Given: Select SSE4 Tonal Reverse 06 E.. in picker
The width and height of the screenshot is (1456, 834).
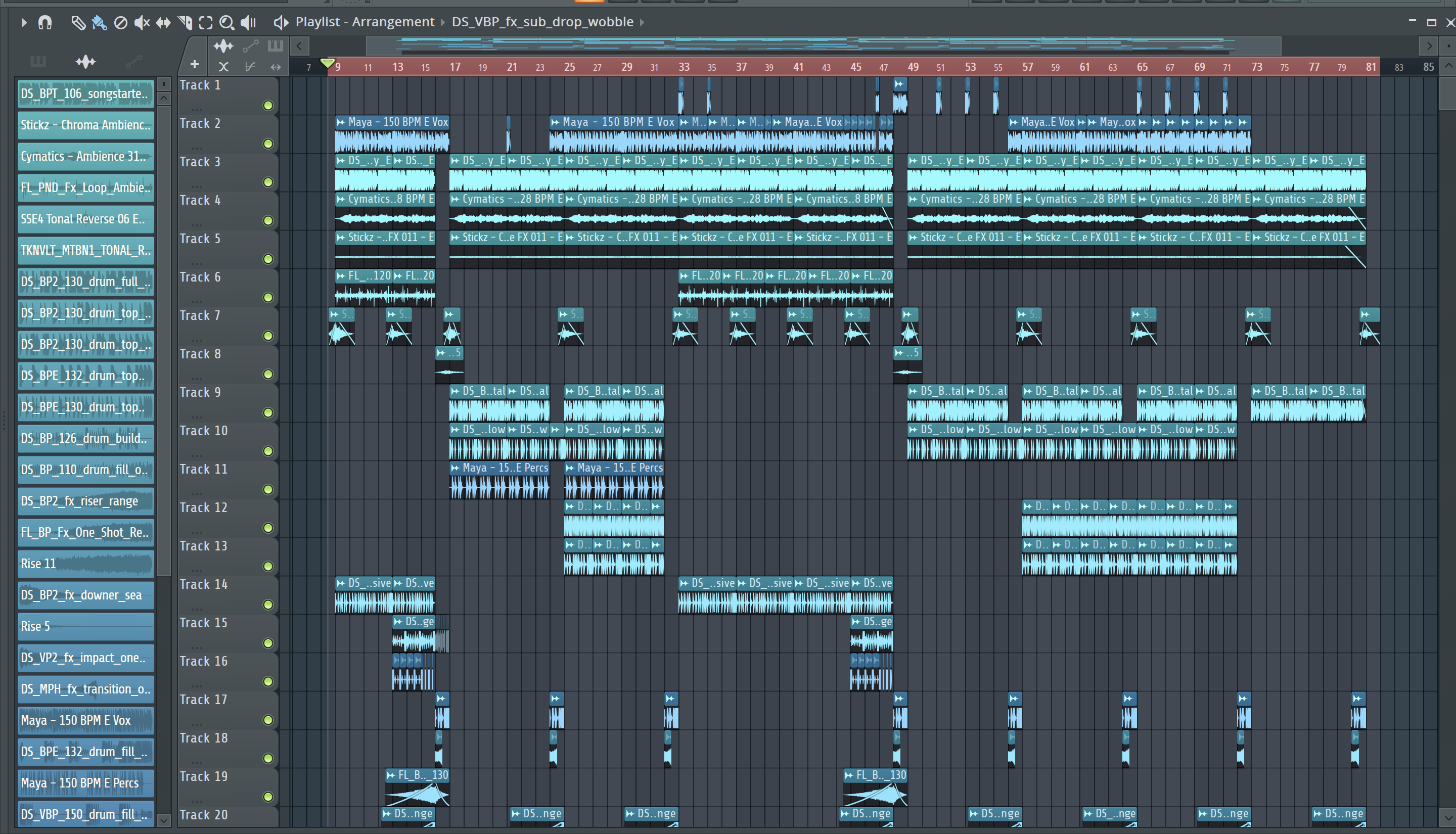Looking at the screenshot, I should (86, 219).
